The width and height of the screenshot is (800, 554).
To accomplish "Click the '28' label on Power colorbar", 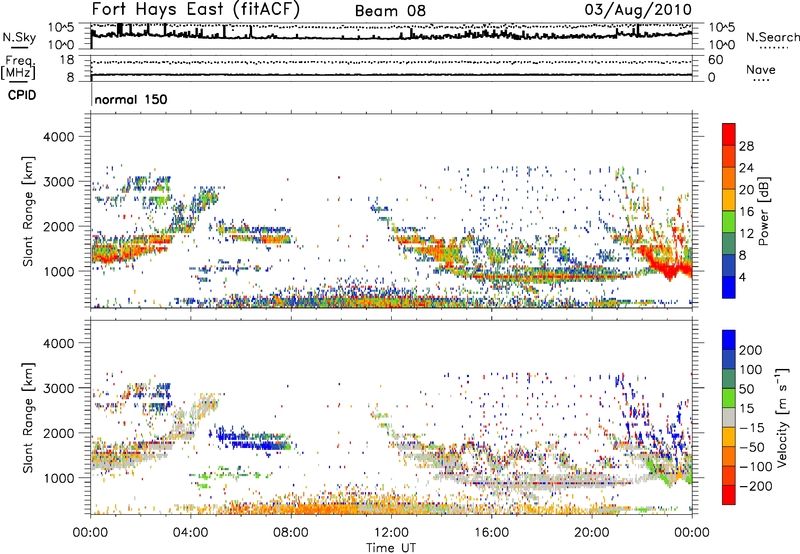I will [746, 146].
